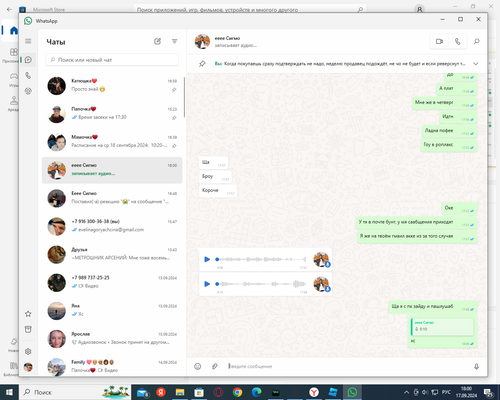500x400 pixels.
Task: Open the +7 989 737-25-25 chat
Action: 112,282
